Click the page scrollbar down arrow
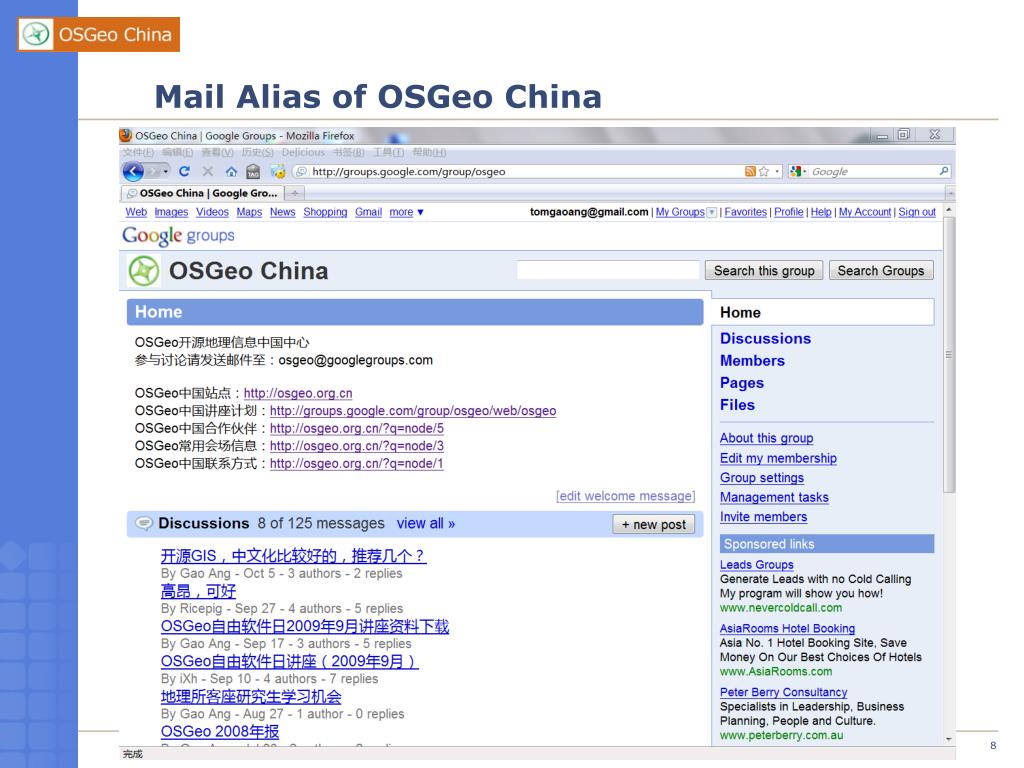Image resolution: width=1024 pixels, height=768 pixels. pyautogui.click(x=949, y=739)
